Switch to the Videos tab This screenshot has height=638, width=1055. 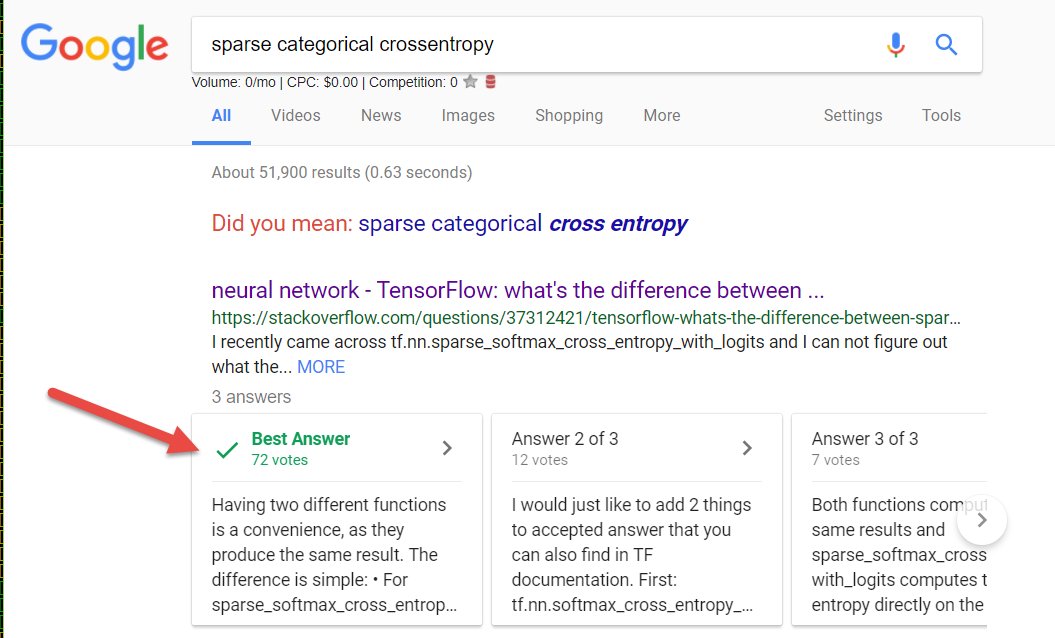(296, 115)
